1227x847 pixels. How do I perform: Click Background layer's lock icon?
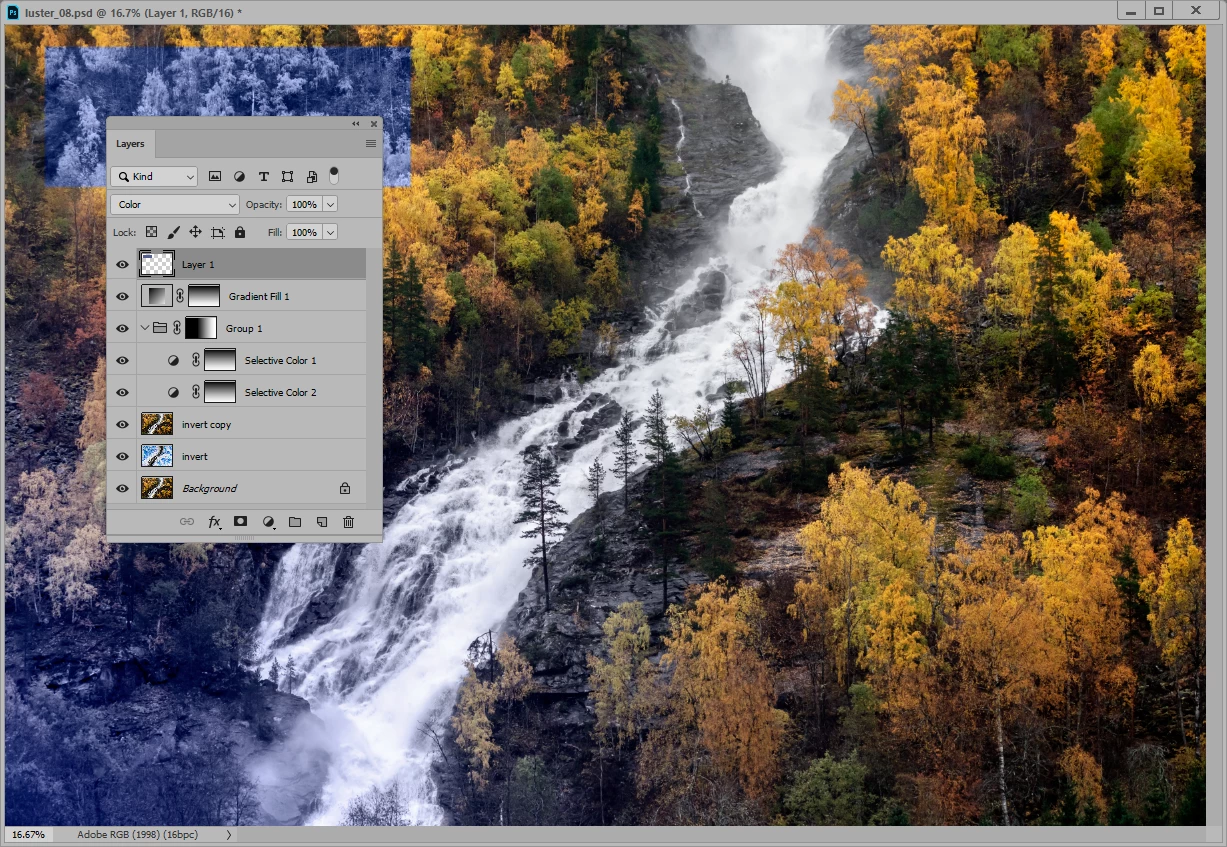click(x=345, y=489)
